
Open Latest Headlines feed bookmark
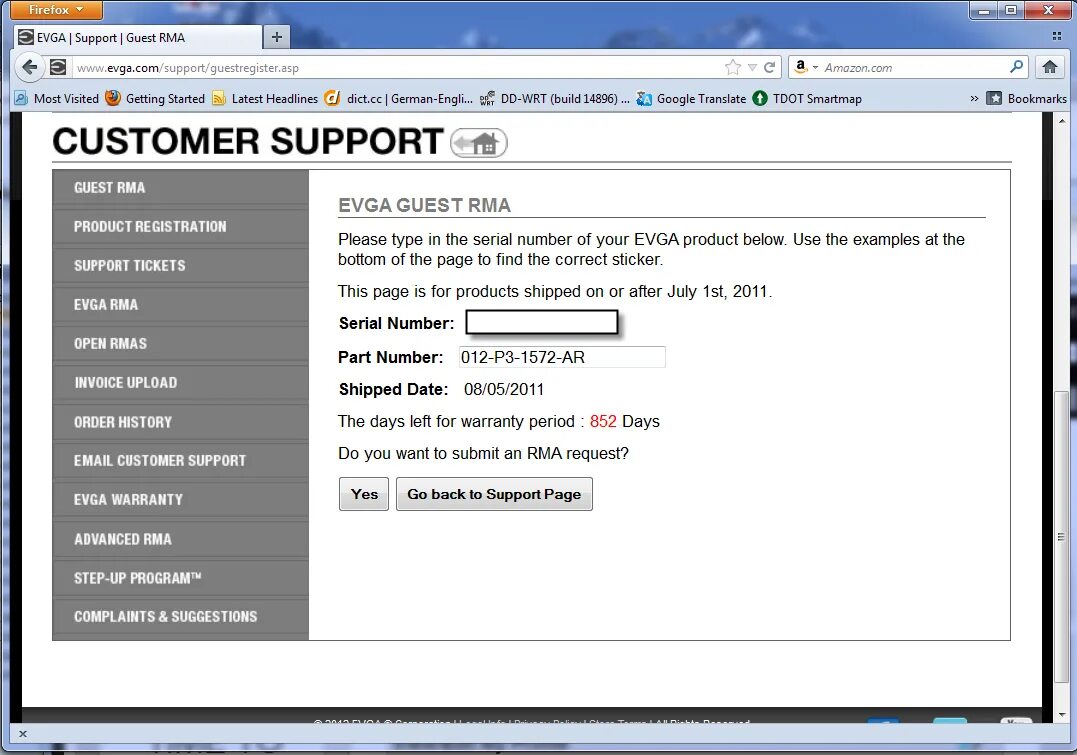tap(265, 98)
